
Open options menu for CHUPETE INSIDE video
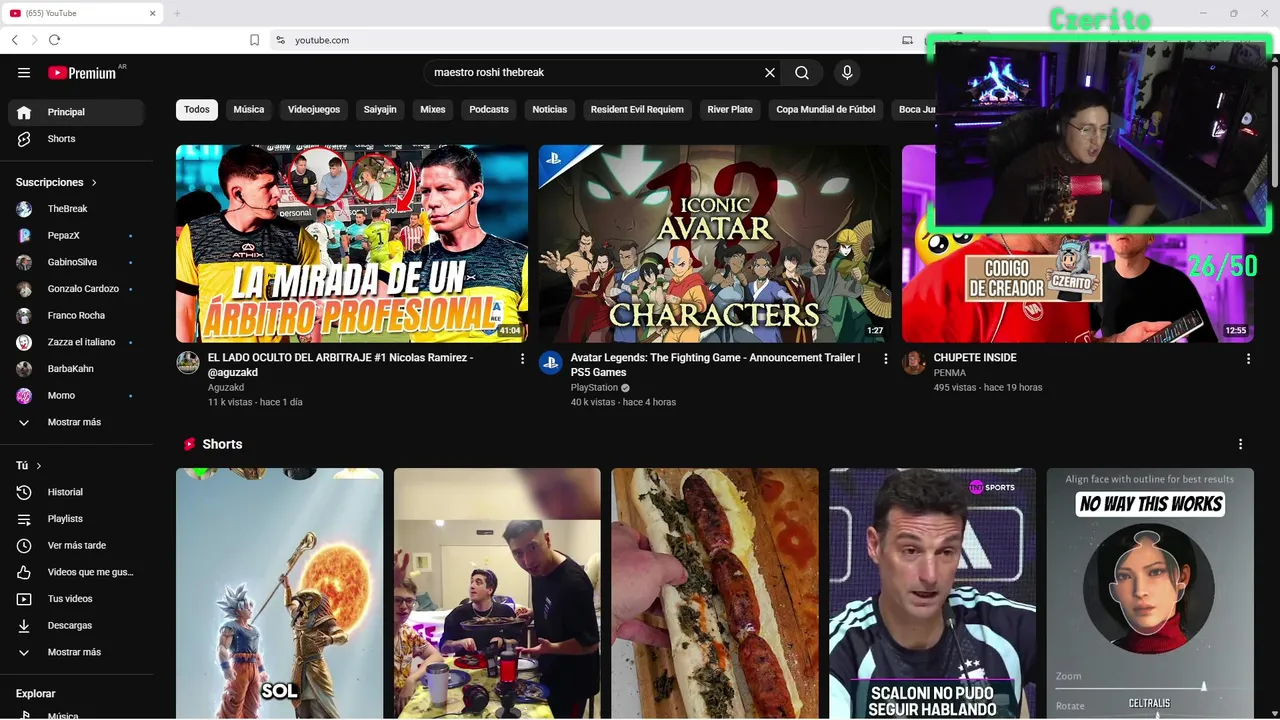tap(1248, 358)
